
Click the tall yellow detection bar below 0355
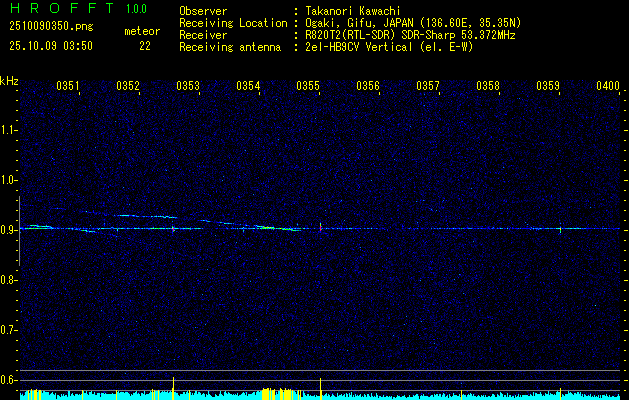[321, 389]
